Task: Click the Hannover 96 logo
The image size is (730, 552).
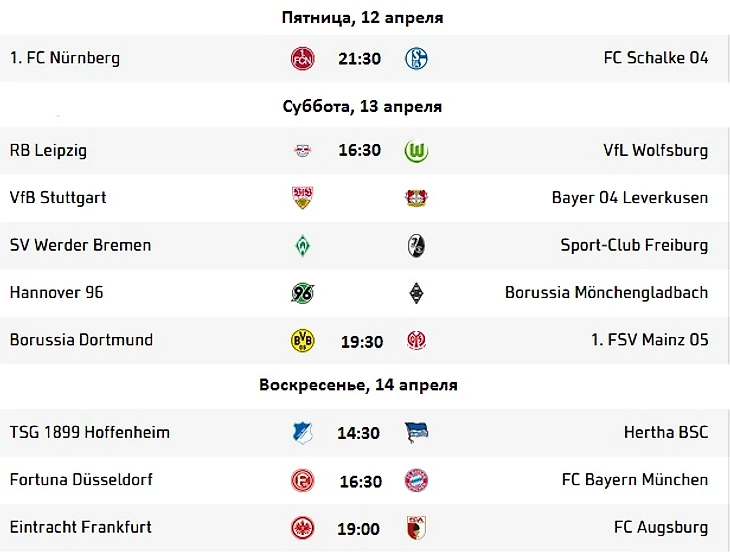Action: point(302,293)
